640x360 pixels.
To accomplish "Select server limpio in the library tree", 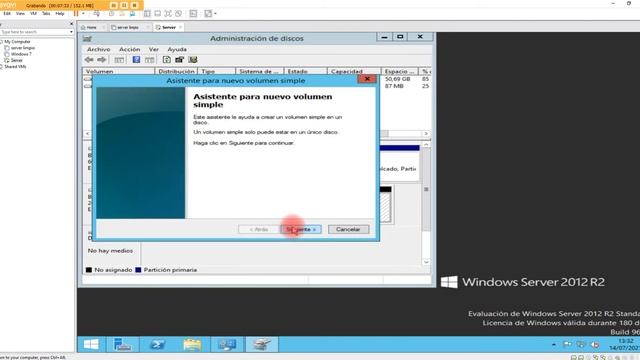I will click(x=22, y=48).
